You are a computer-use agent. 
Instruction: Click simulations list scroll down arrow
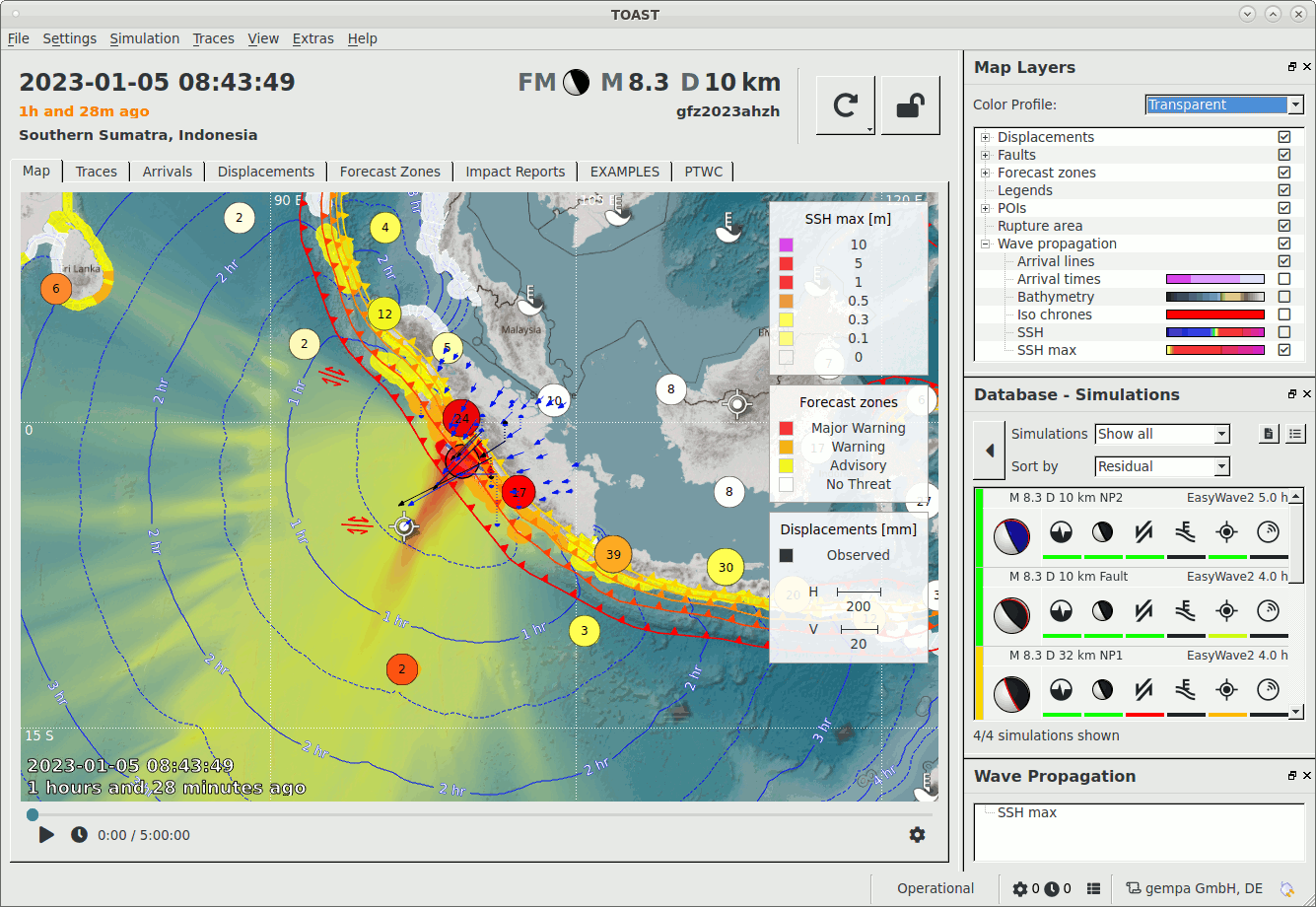click(1296, 713)
